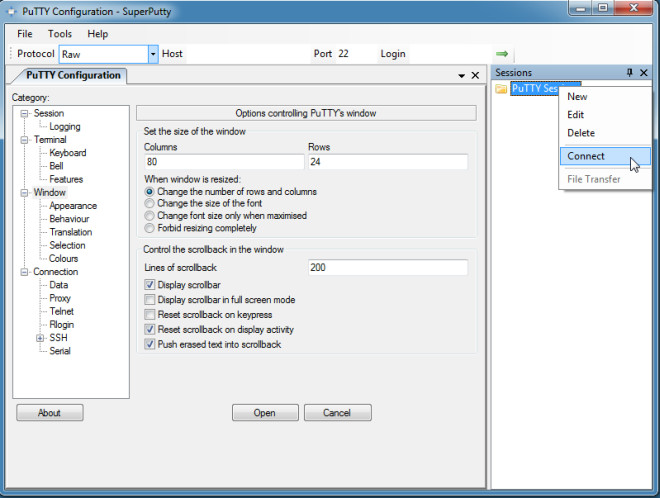660x498 pixels.
Task: Select Rlogin in the category tree
Action: pyautogui.click(x=61, y=325)
